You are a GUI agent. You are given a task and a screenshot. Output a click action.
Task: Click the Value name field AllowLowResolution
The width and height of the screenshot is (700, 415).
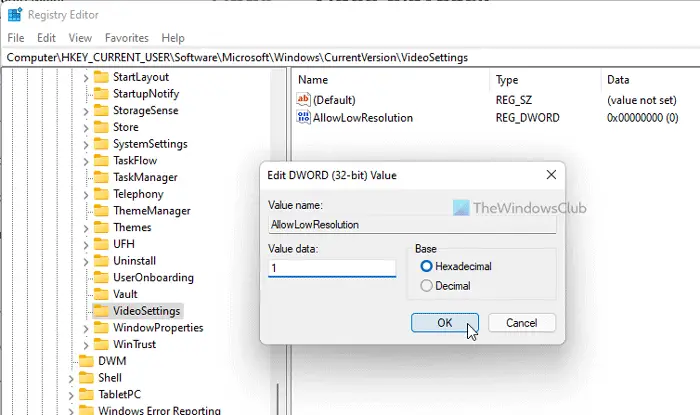(412, 224)
